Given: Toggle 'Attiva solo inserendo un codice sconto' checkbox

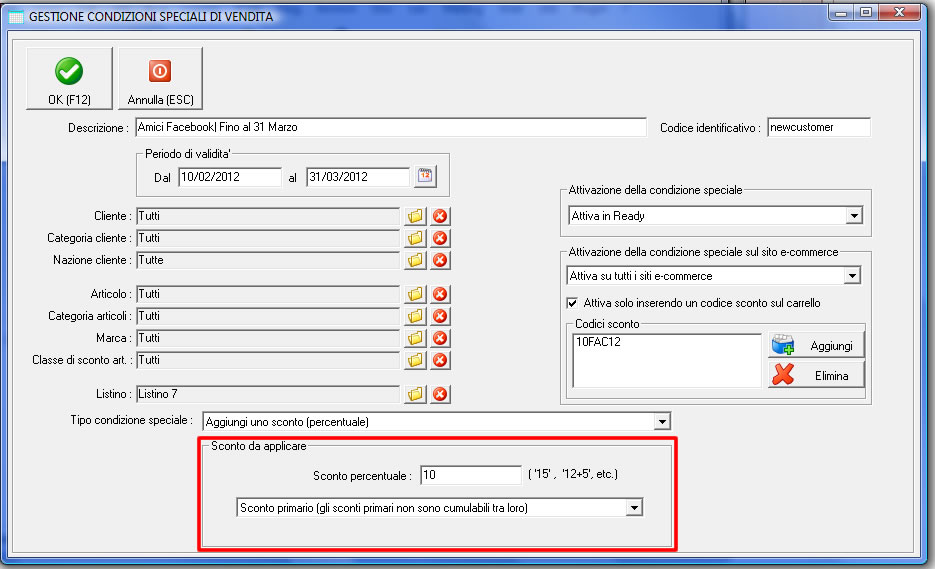Looking at the screenshot, I should (x=572, y=303).
